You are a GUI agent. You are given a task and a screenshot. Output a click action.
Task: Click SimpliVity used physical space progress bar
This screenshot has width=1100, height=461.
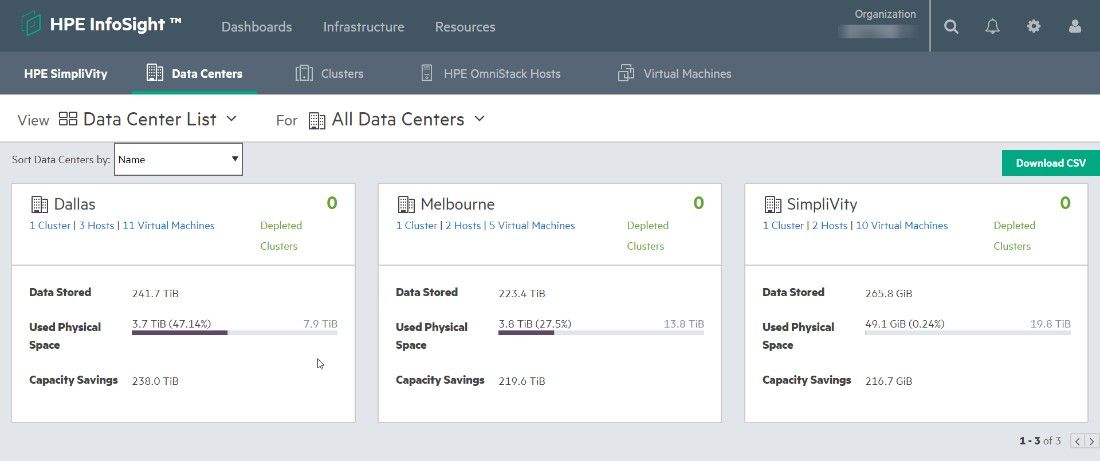pyautogui.click(x=968, y=333)
